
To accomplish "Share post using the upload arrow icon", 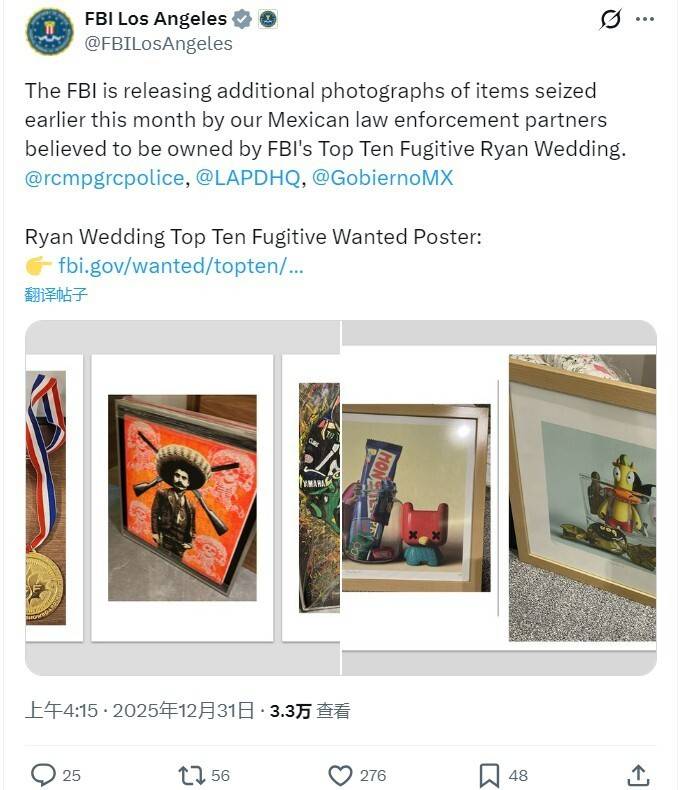I will tap(638, 775).
